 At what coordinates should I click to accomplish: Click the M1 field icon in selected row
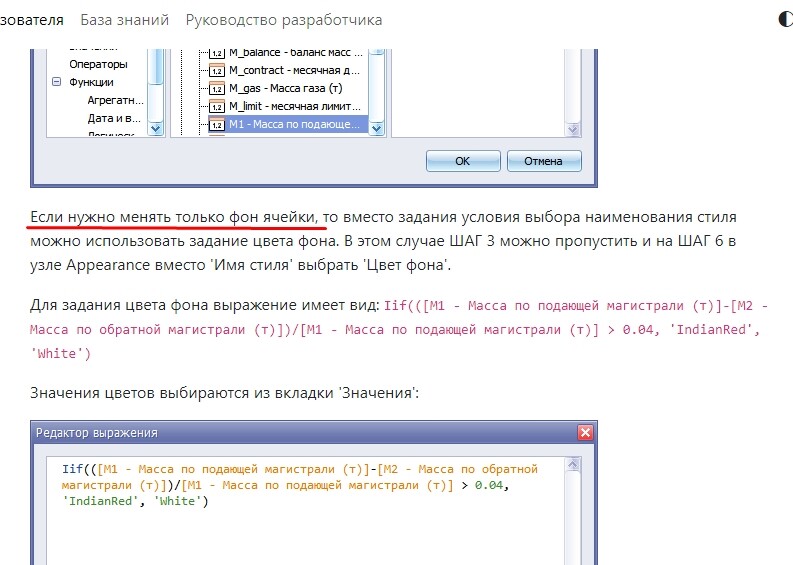pos(216,124)
